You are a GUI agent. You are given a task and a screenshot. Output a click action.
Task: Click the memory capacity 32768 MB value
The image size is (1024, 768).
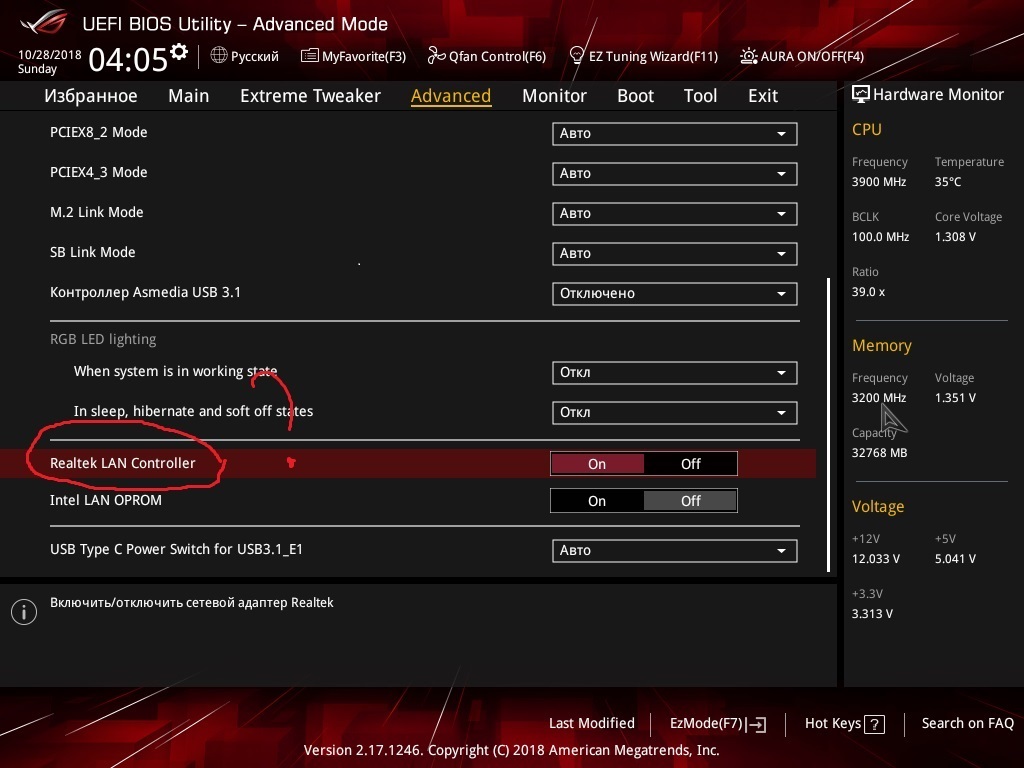880,453
